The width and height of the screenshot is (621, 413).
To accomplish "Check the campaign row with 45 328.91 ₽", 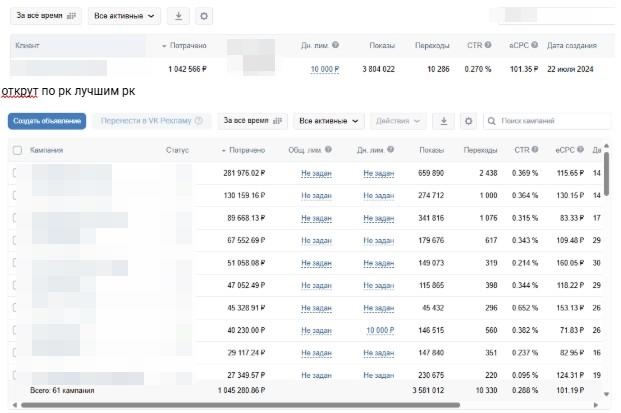I will point(15,308).
